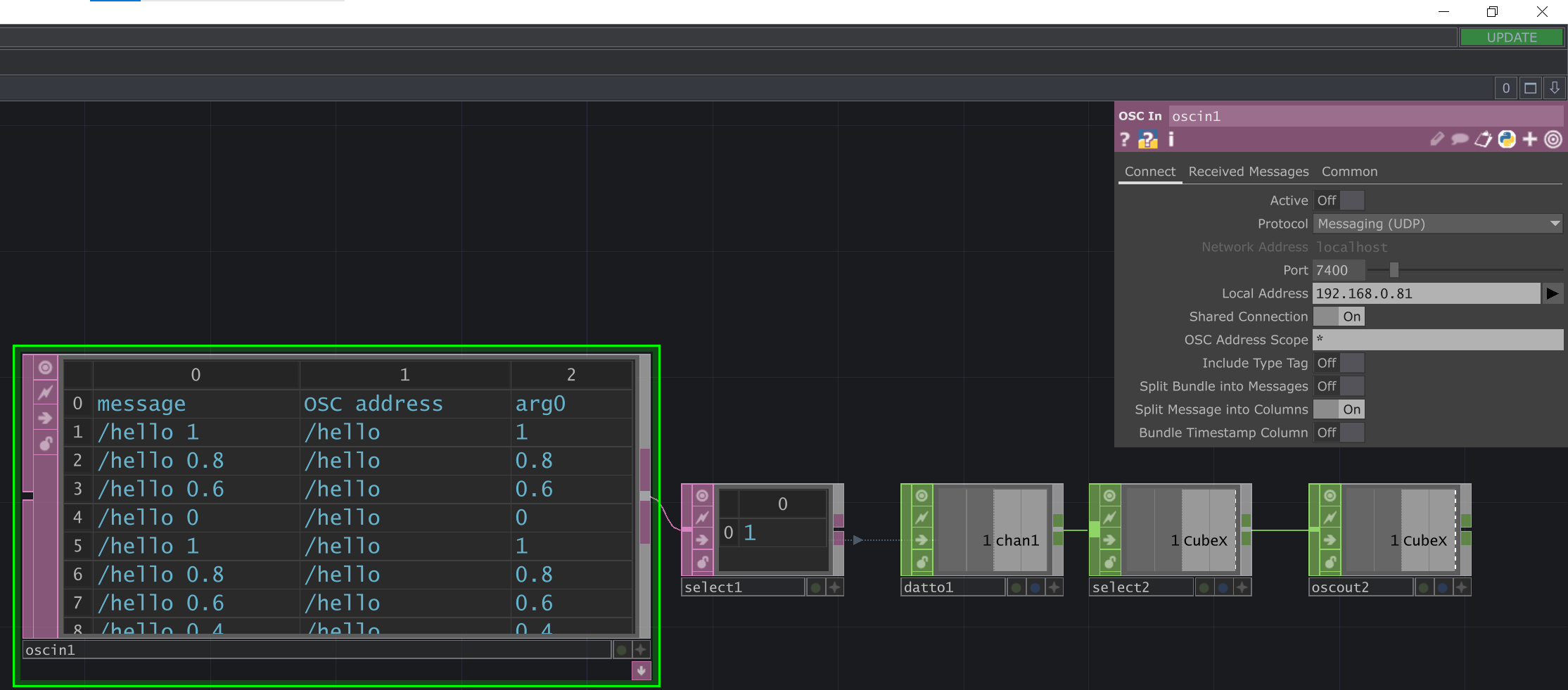Open Python help icon in parameter panel
The height and width of the screenshot is (690, 1568).
(x=1147, y=140)
